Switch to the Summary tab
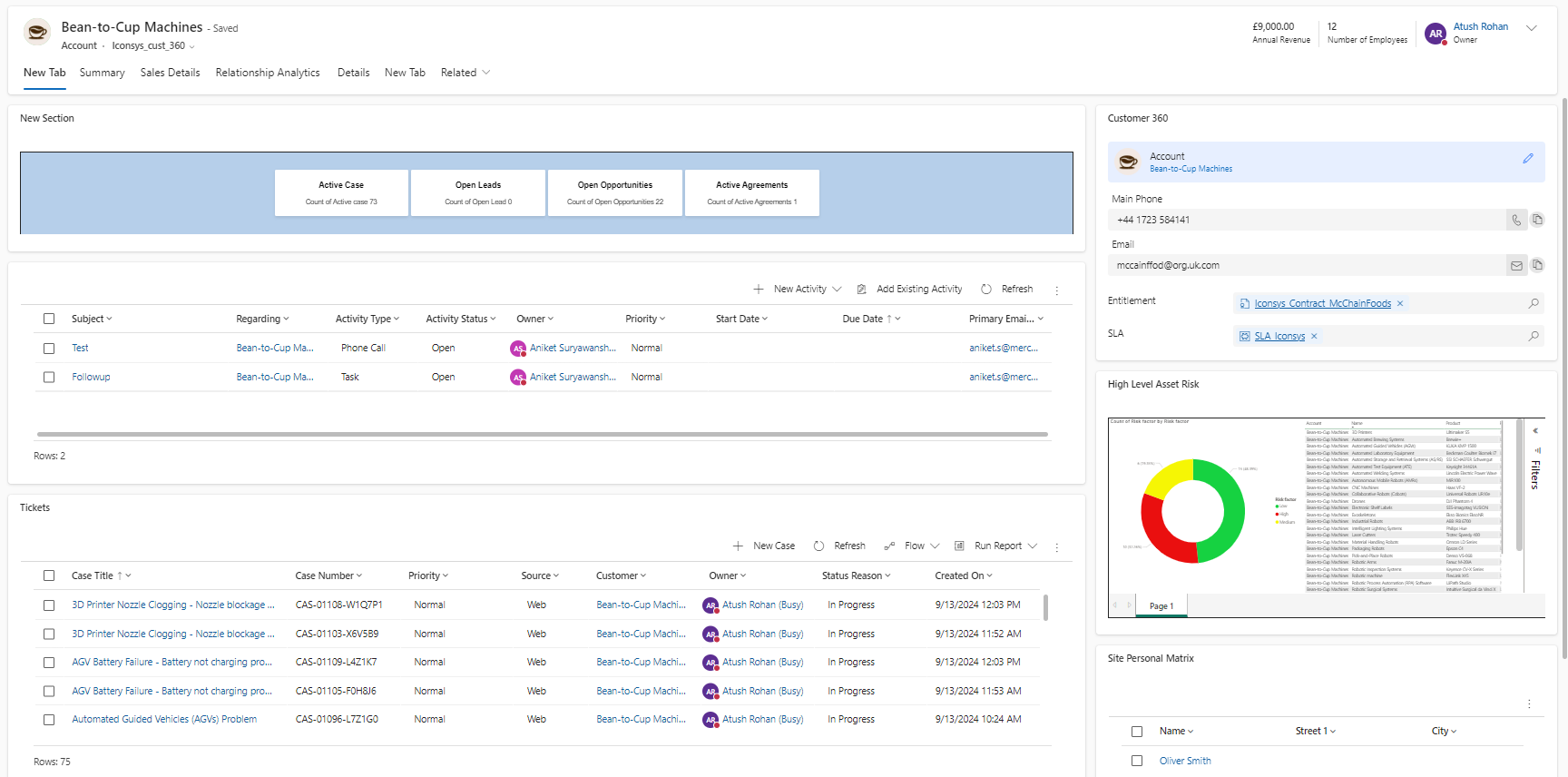The height and width of the screenshot is (777, 1568). (x=102, y=73)
